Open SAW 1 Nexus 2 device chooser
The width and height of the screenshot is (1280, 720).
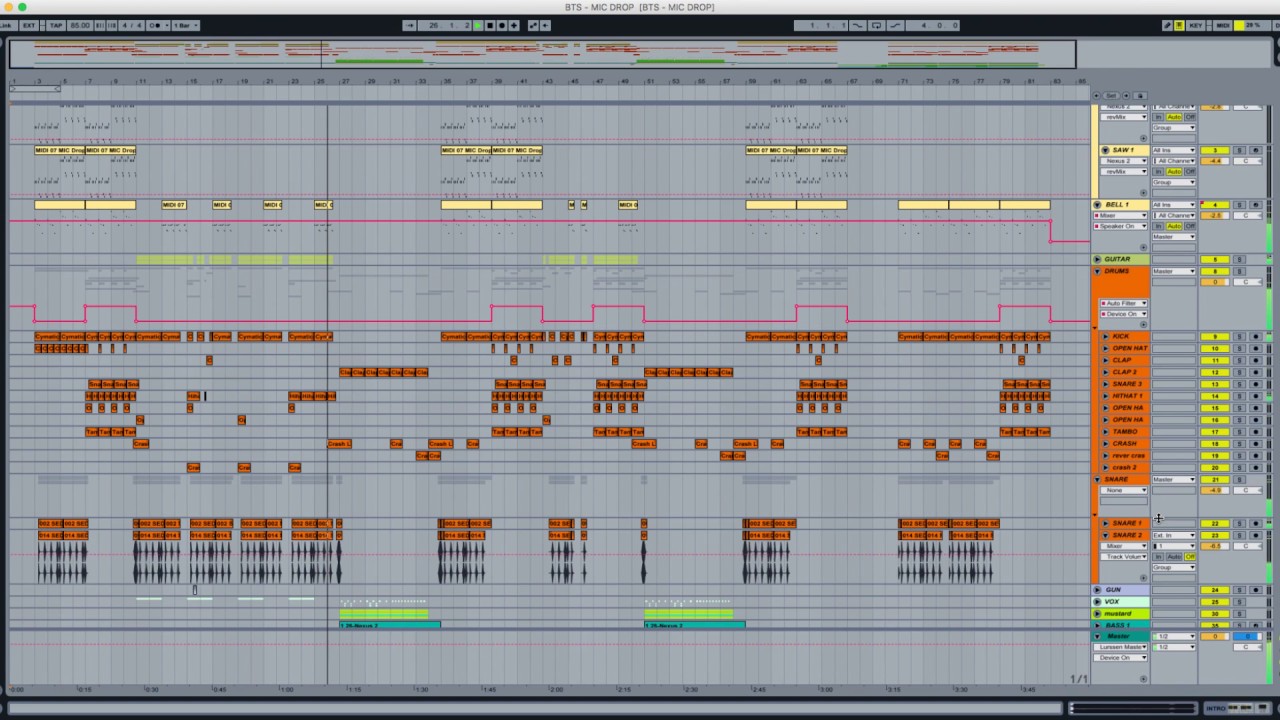click(x=1124, y=161)
